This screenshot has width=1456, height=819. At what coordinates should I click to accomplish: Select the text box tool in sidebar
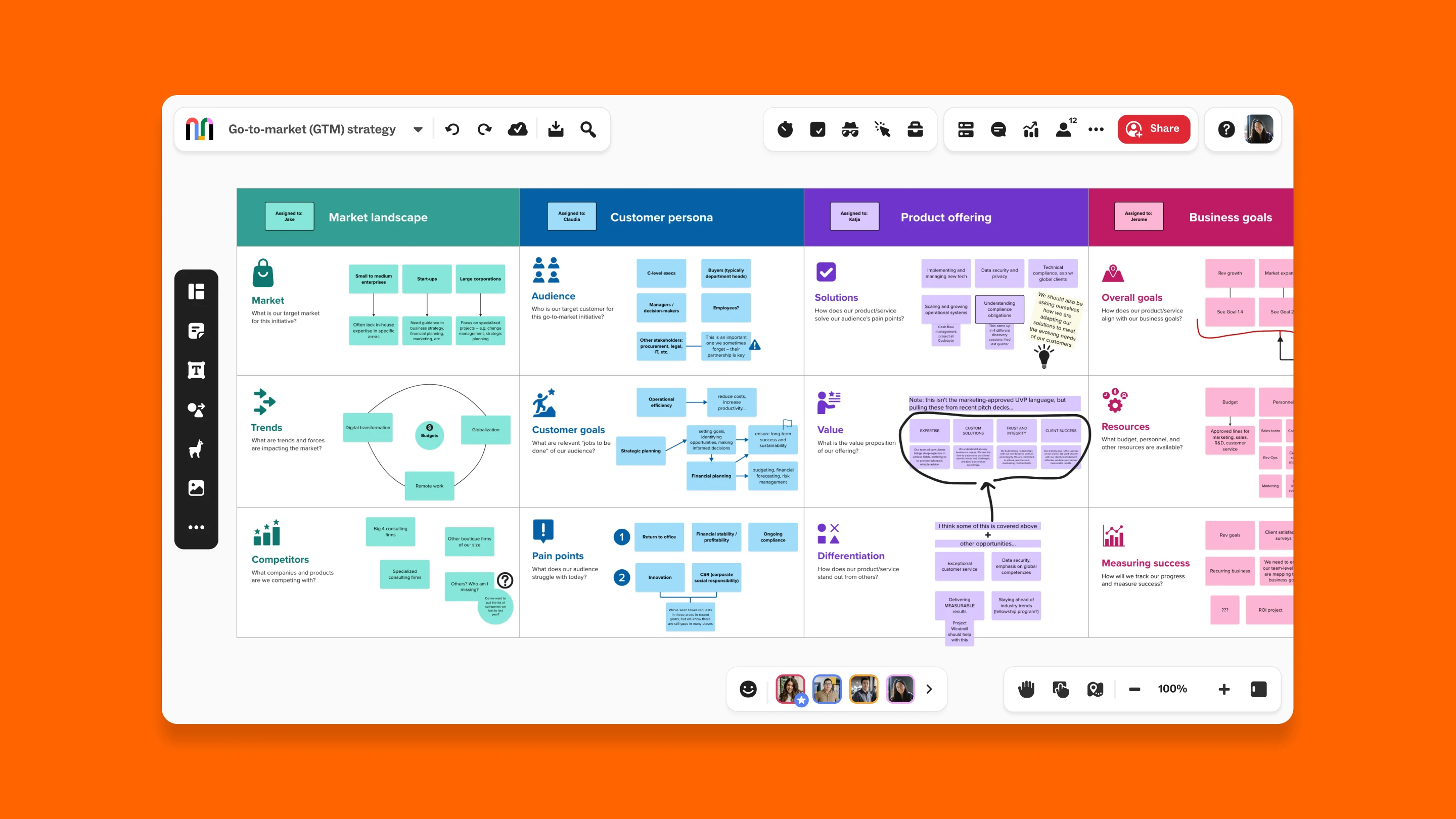click(196, 370)
